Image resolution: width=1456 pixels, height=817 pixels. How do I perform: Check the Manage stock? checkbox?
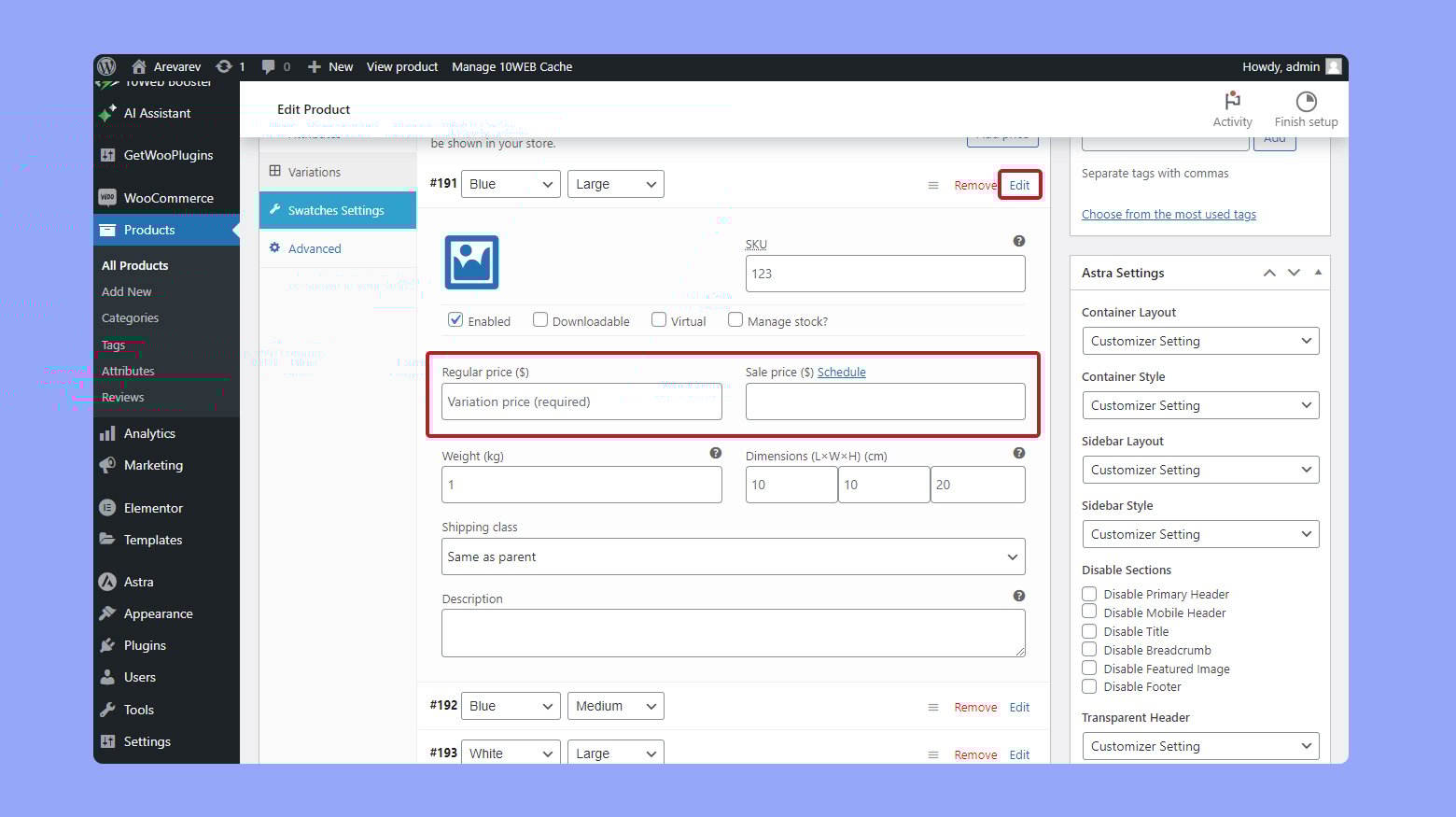click(735, 320)
